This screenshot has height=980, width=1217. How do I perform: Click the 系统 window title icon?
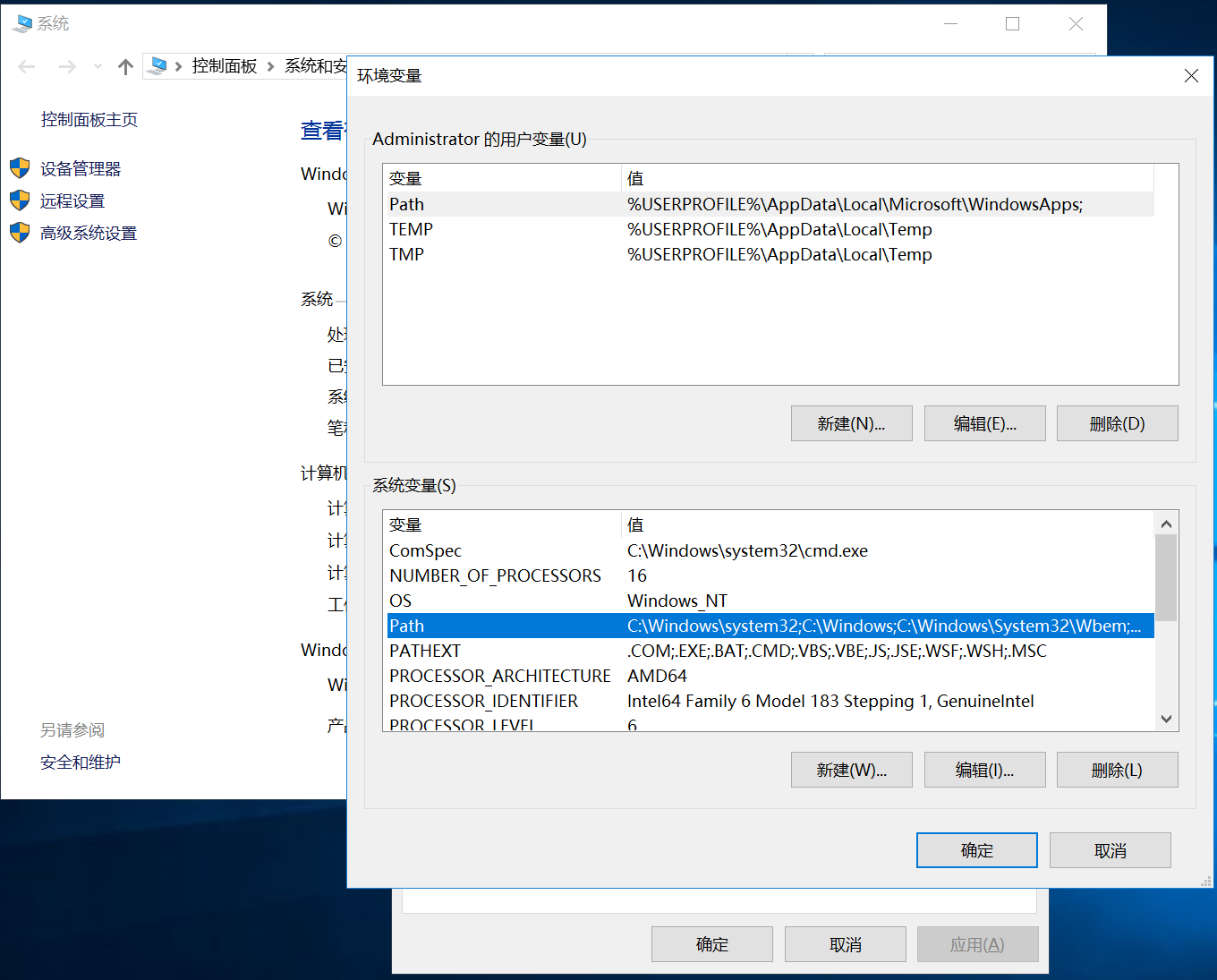[x=21, y=23]
